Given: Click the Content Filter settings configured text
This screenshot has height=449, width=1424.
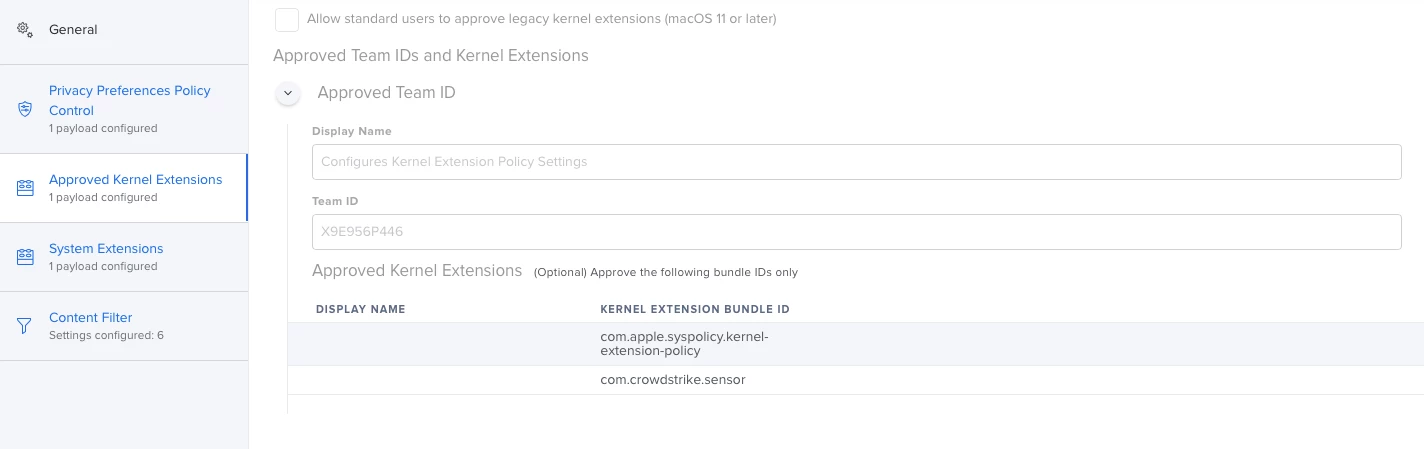Looking at the screenshot, I should tap(106, 335).
